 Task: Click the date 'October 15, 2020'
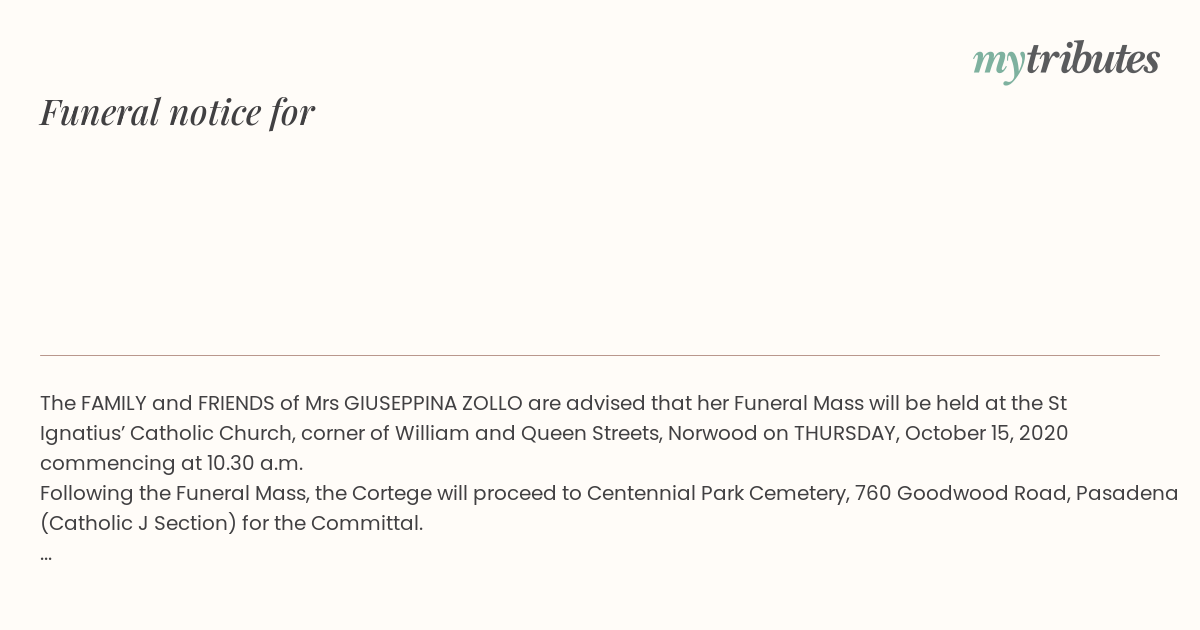(x=987, y=433)
